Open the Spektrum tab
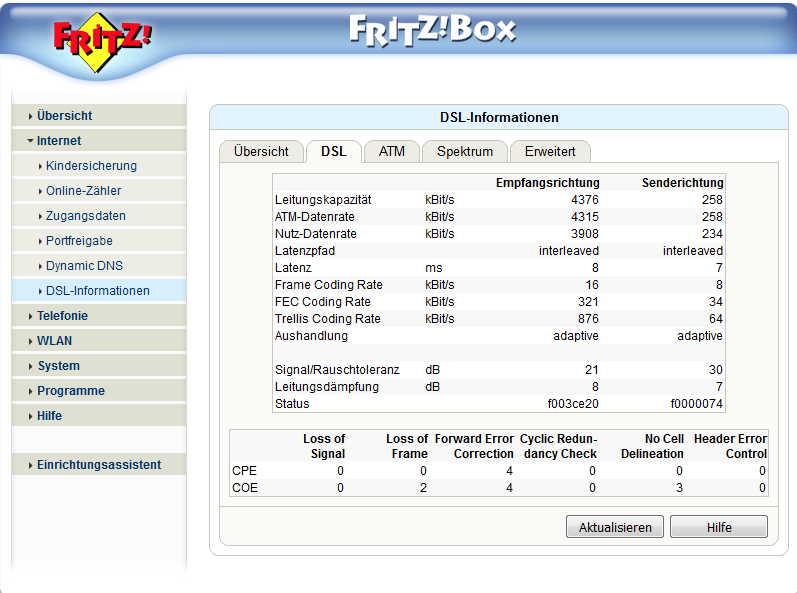 pos(465,151)
